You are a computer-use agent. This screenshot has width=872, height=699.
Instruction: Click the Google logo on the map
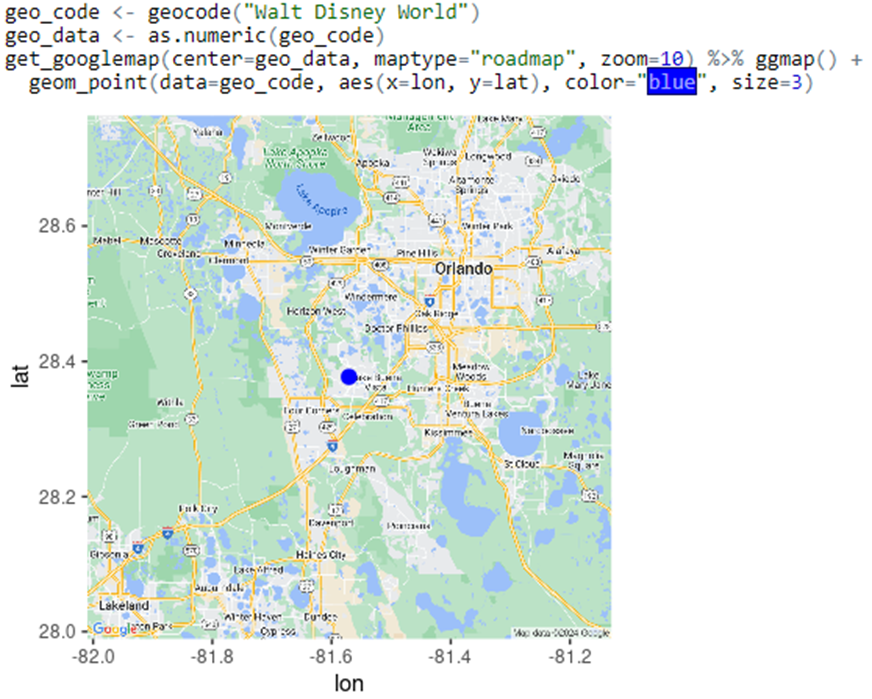(x=115, y=629)
